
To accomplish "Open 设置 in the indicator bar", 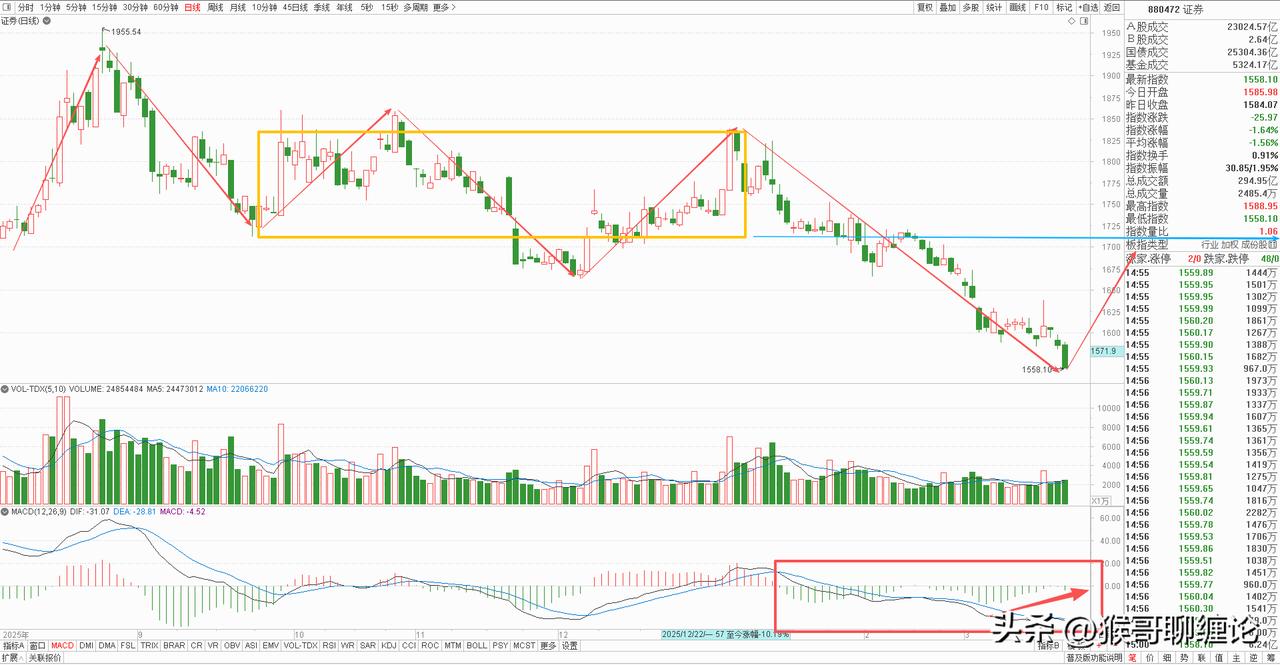I will pyautogui.click(x=569, y=645).
